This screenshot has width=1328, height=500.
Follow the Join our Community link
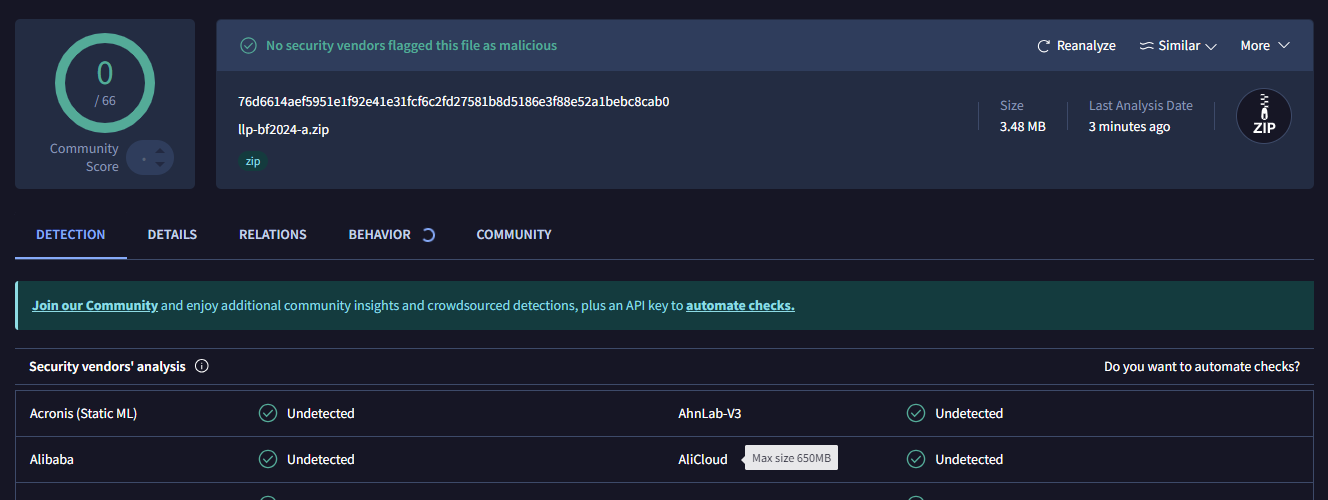click(95, 306)
